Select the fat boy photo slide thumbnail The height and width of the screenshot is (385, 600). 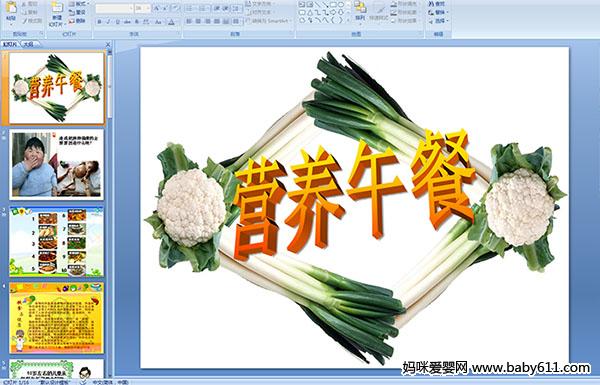[x=56, y=164]
